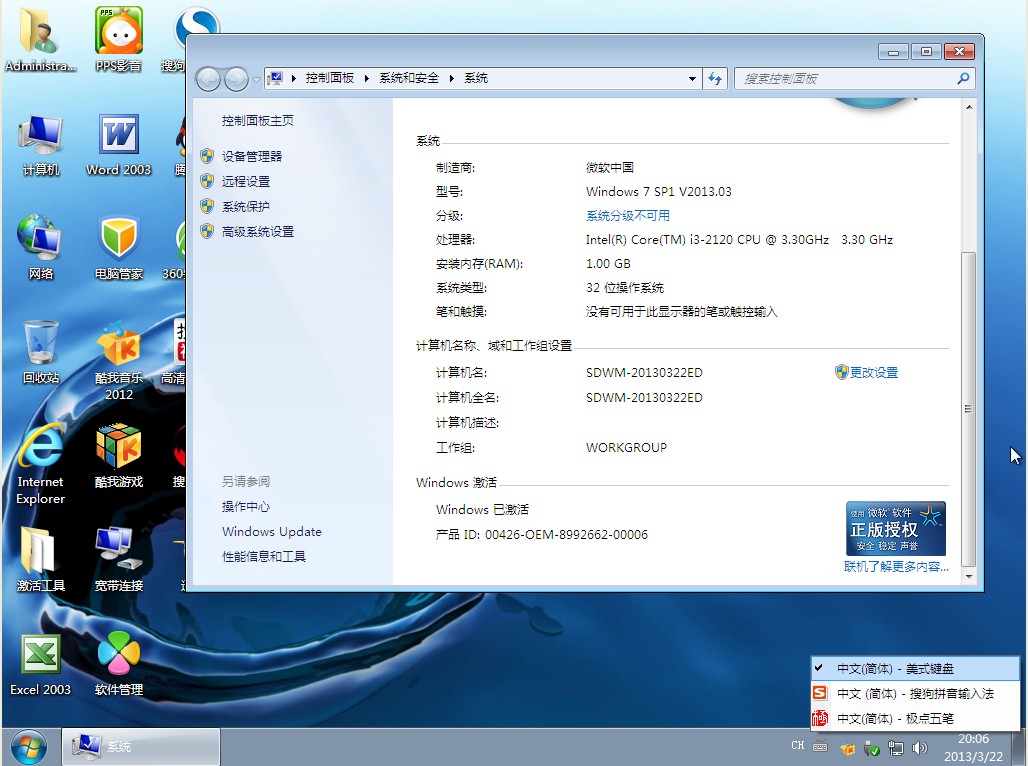The height and width of the screenshot is (766, 1028).
Task: Switch to 极点五笔 input method
Action: [915, 718]
